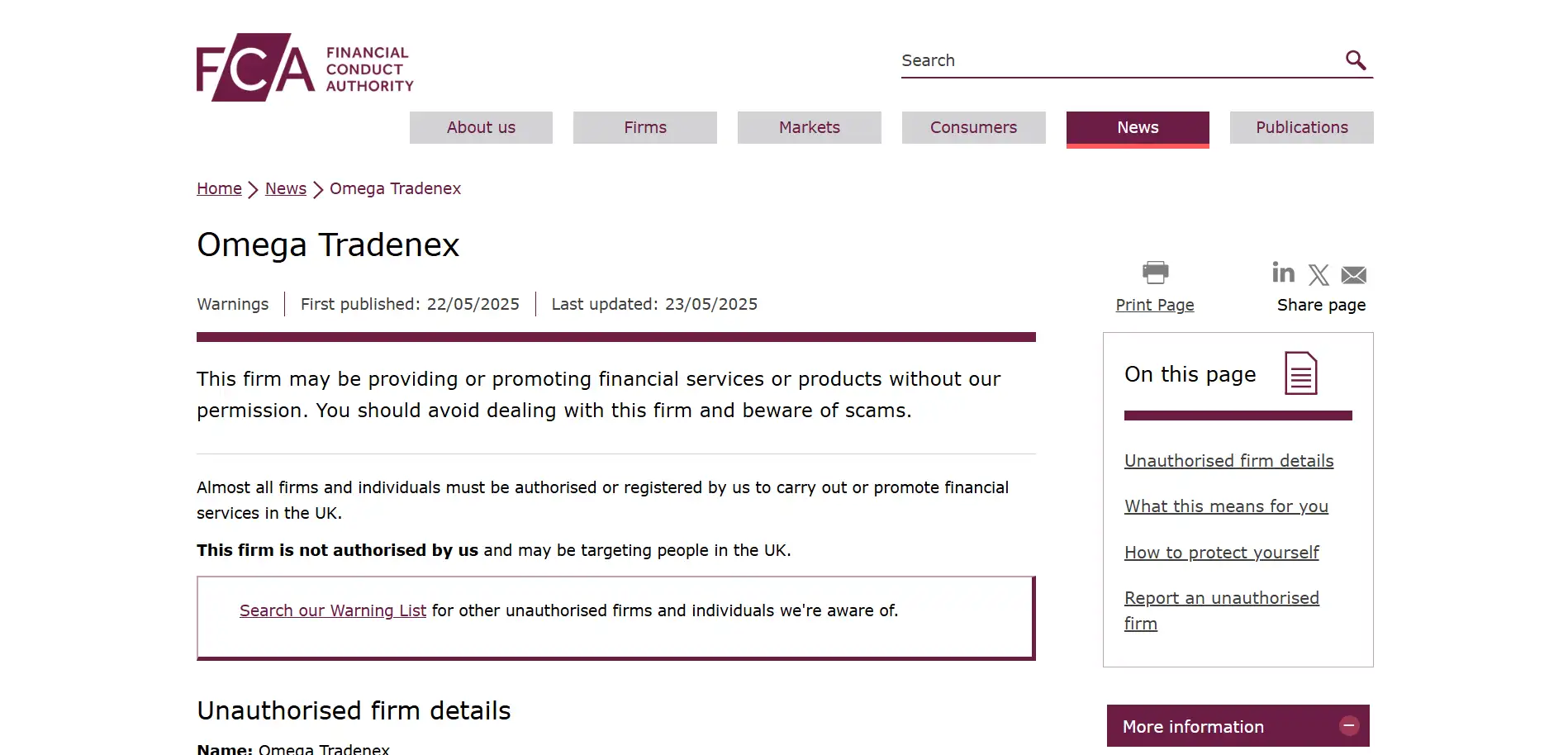Go to Home breadcrumb link
The width and height of the screenshot is (1568, 755).
tap(219, 188)
